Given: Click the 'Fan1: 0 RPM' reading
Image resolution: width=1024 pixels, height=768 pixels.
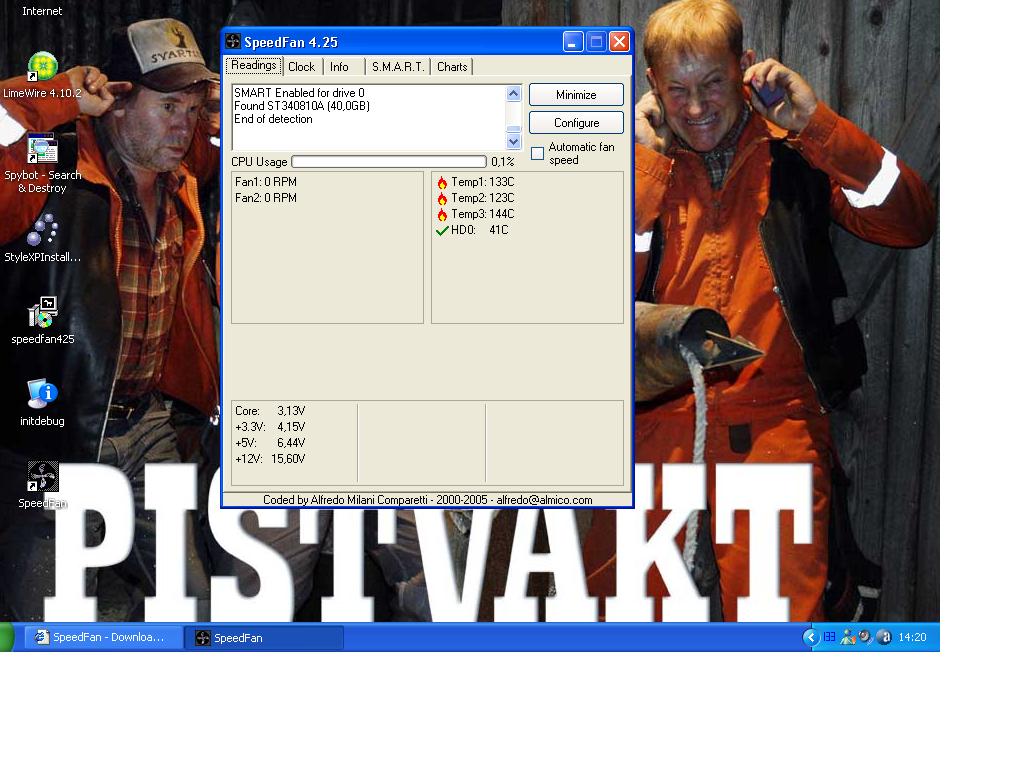Looking at the screenshot, I should 266,182.
